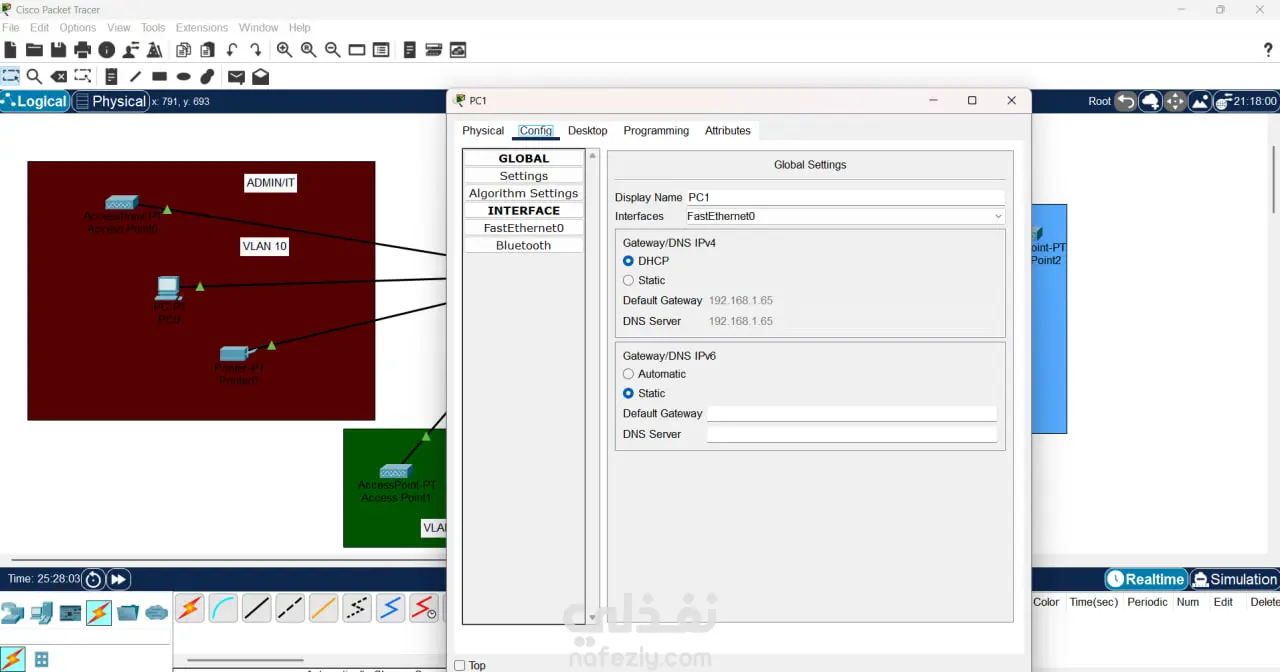1280x672 pixels.
Task: Select the Access Point1 device in green area
Action: pyautogui.click(x=396, y=471)
